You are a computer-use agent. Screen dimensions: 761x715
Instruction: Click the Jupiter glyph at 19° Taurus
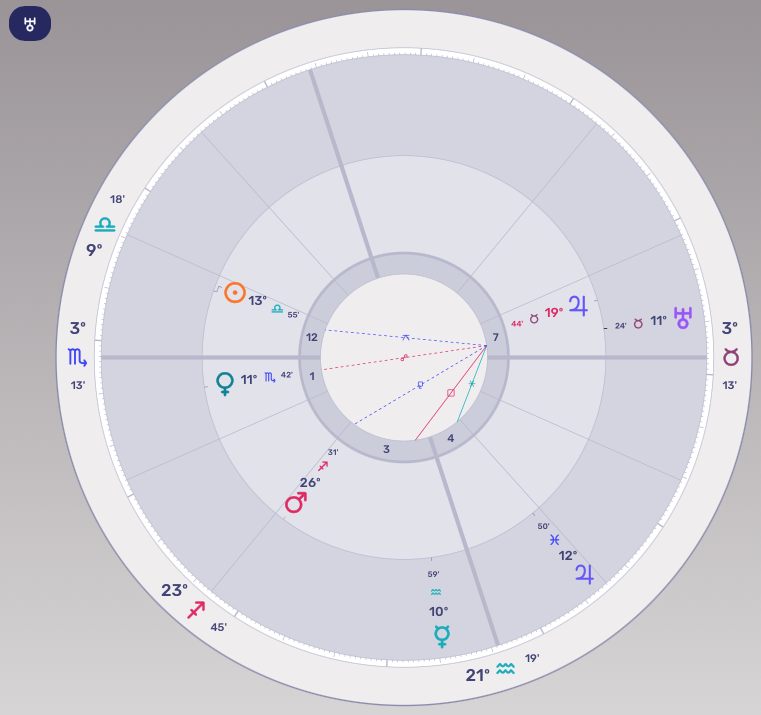579,305
